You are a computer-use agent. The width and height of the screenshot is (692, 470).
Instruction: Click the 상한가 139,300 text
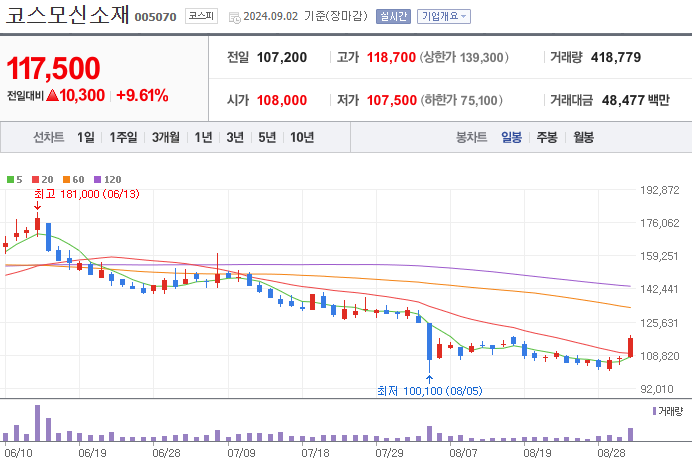pyautogui.click(x=464, y=57)
